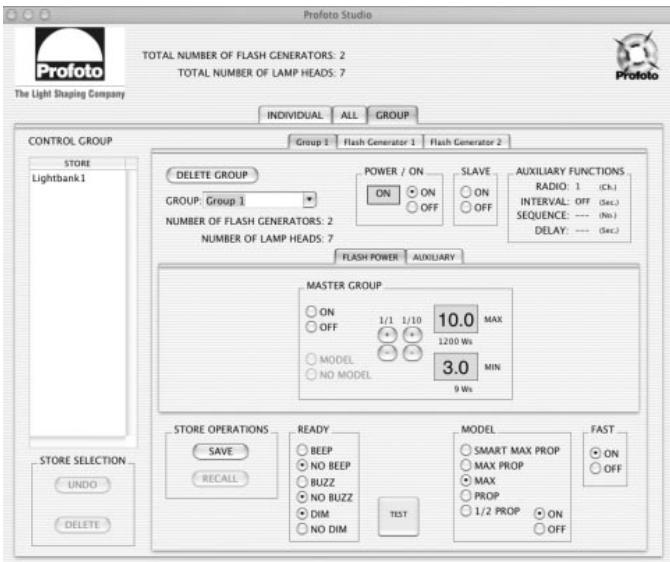Viewport: 670px width, 562px height.
Task: Click the SAVE button in Store Operations
Action: [x=219, y=451]
